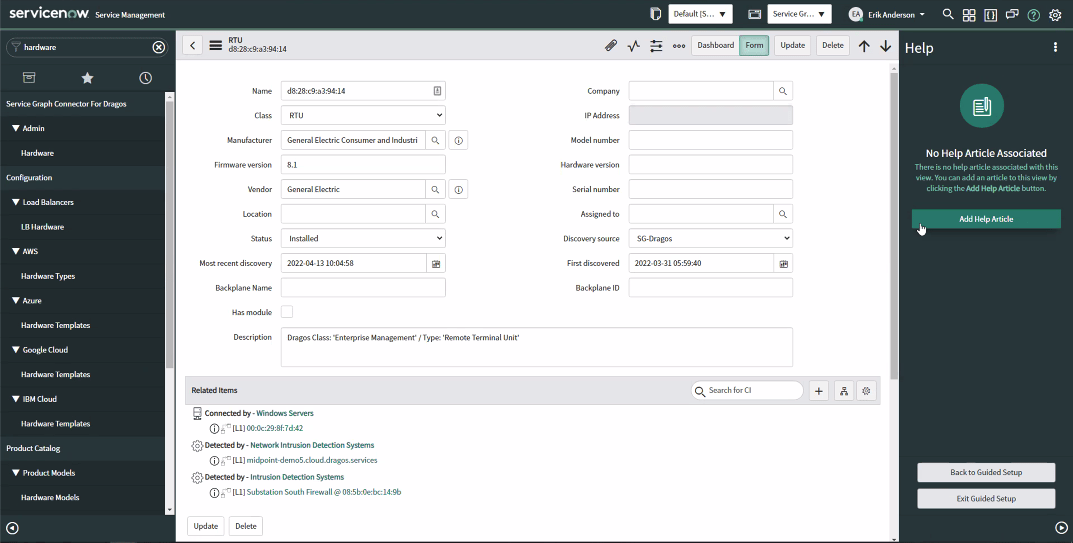1073x543 pixels.
Task: Open the Status dropdown showing Installed
Action: (363, 239)
